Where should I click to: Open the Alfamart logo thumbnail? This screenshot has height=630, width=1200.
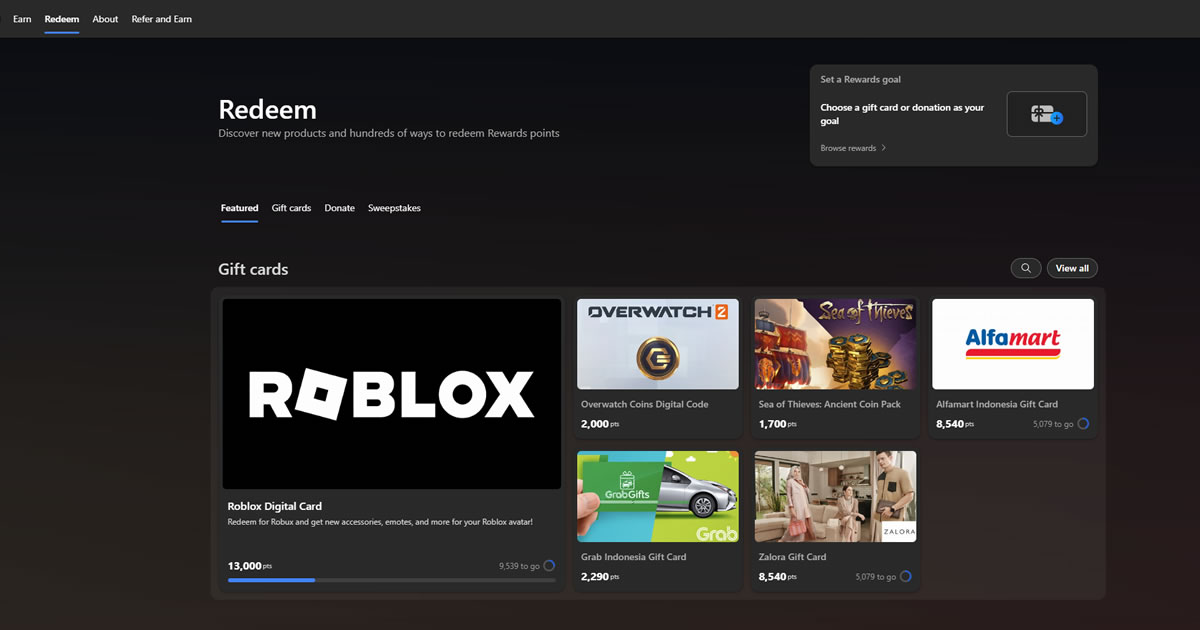coord(1013,344)
